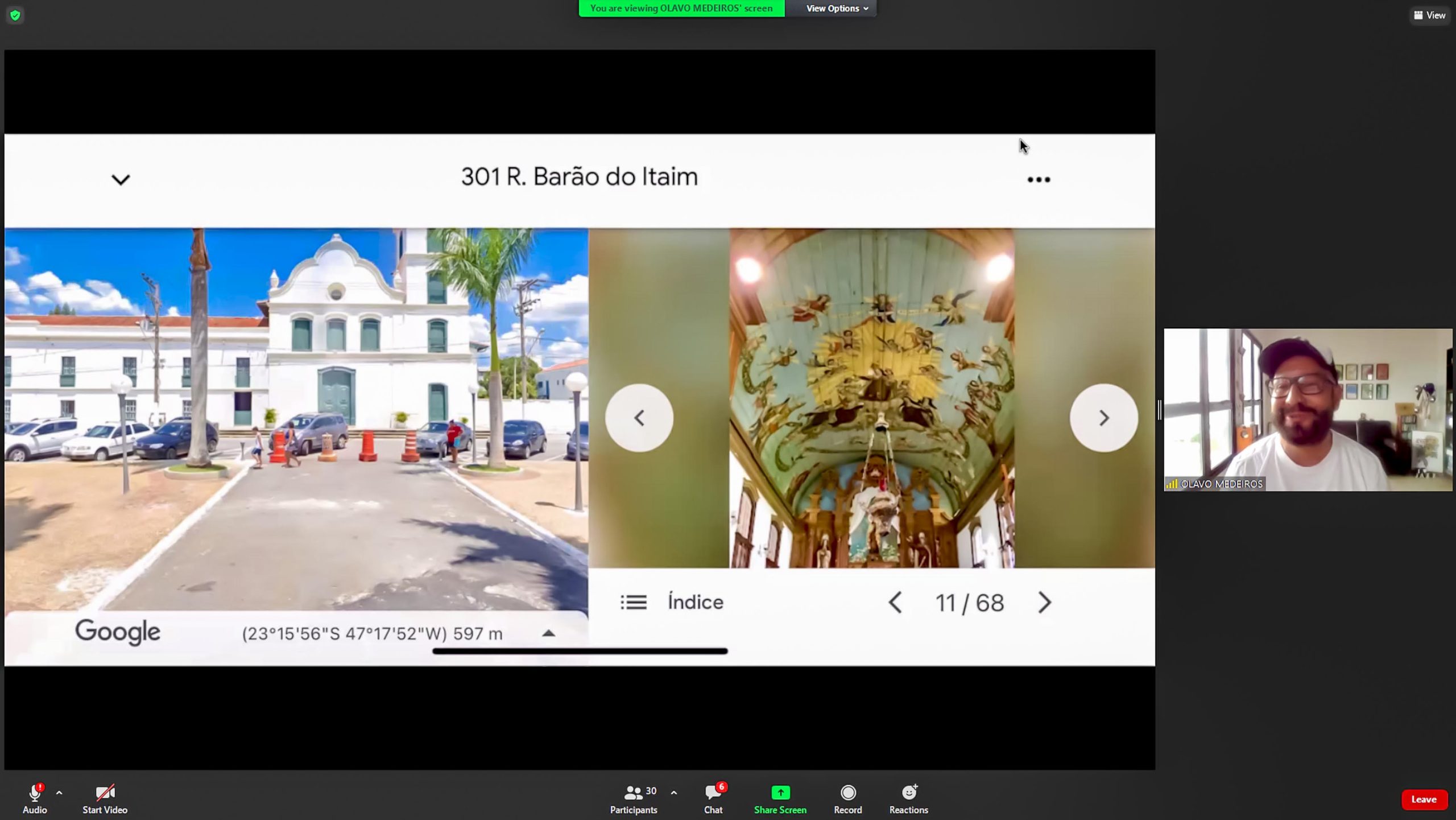The image size is (1456, 820).
Task: Collapse panel with top-left chevron down
Action: [121, 180]
